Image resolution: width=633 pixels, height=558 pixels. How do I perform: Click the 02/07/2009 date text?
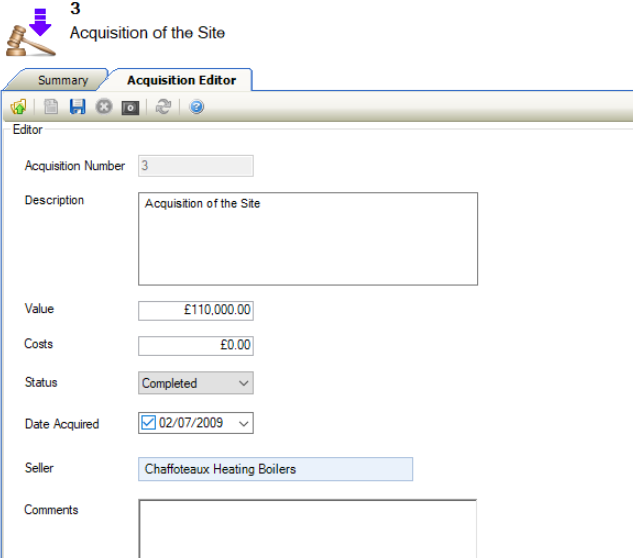coord(190,423)
